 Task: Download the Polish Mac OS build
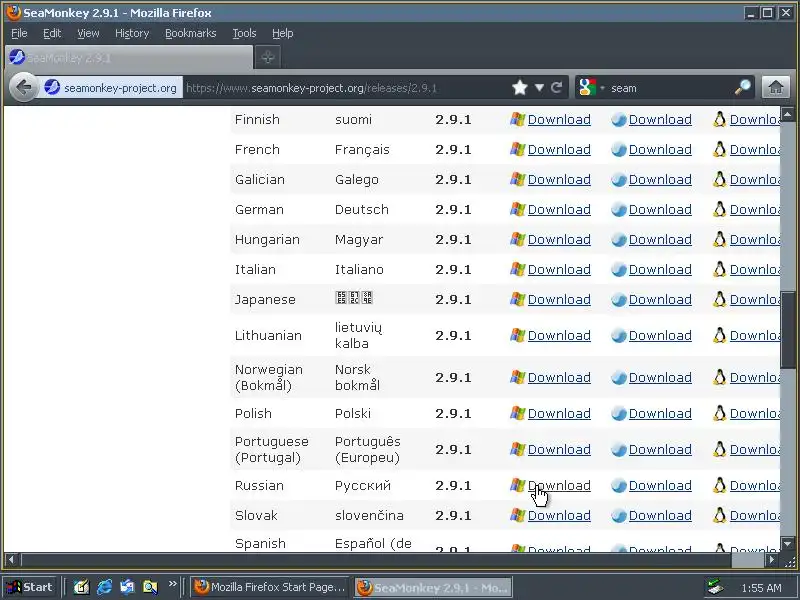point(660,413)
